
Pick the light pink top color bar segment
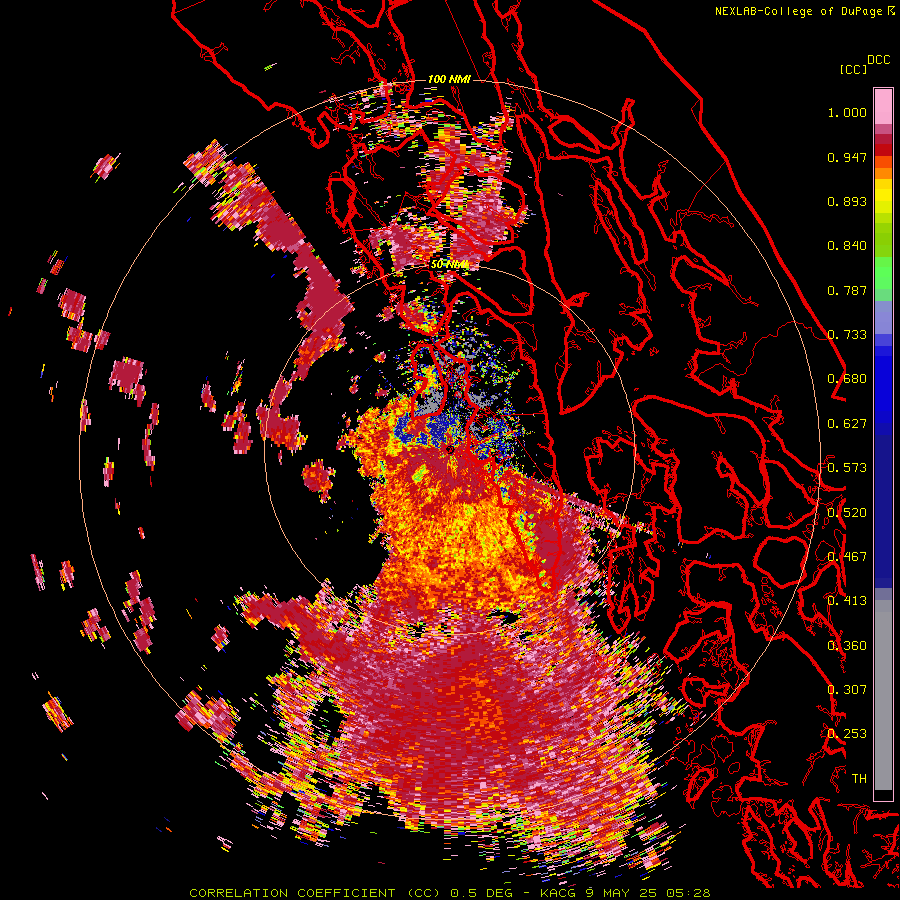tap(883, 106)
